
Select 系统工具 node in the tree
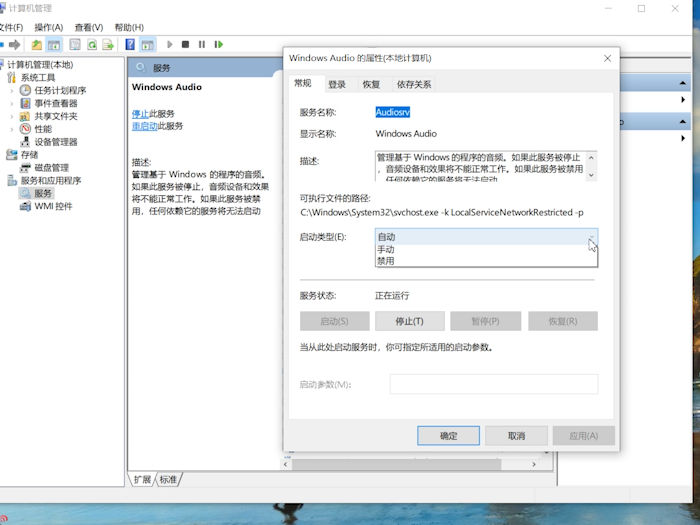[38, 78]
